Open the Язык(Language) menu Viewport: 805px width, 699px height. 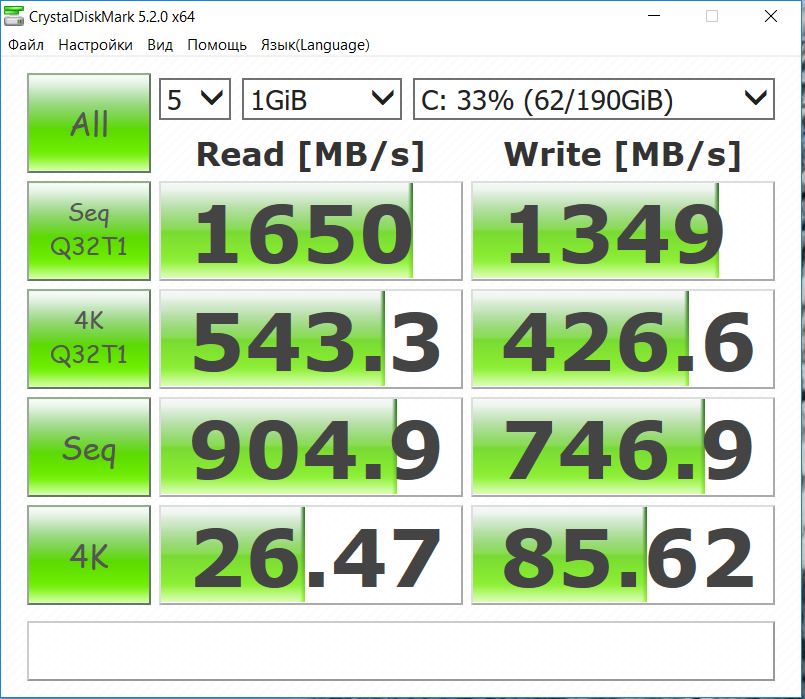[315, 45]
